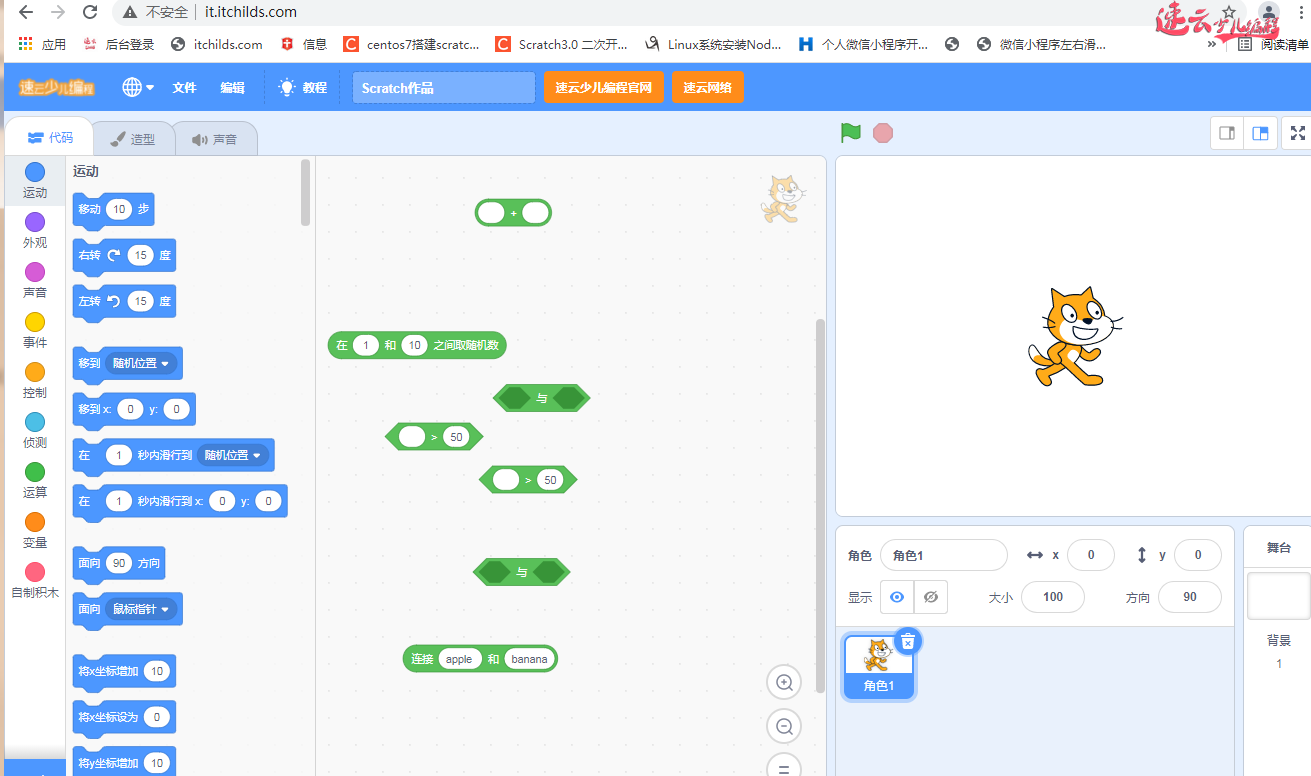Open the 文件 file menu
Screen dimensions: 1311x776
pyautogui.click(x=184, y=87)
